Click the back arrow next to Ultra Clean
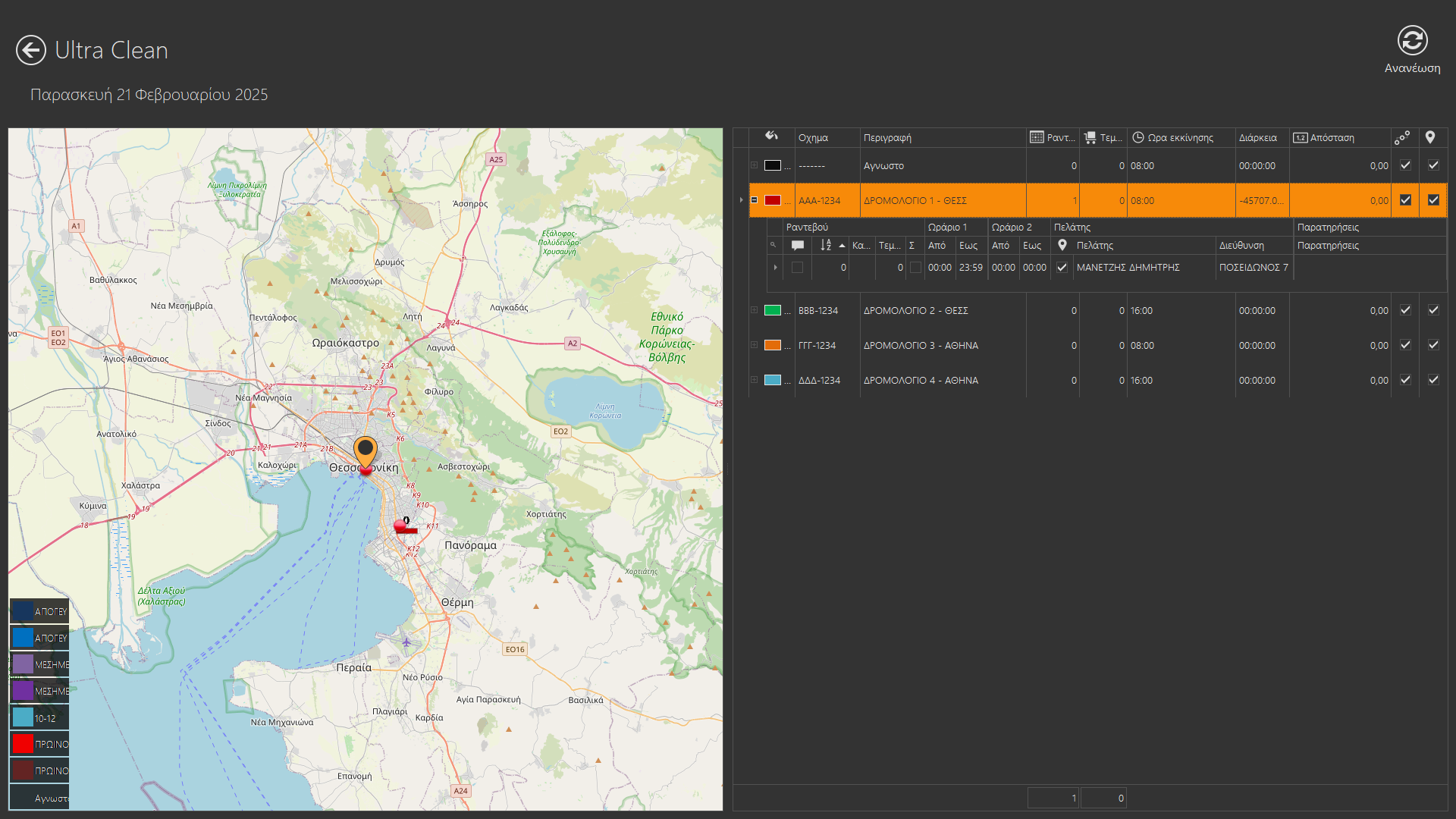The height and width of the screenshot is (819, 1456). click(x=31, y=50)
